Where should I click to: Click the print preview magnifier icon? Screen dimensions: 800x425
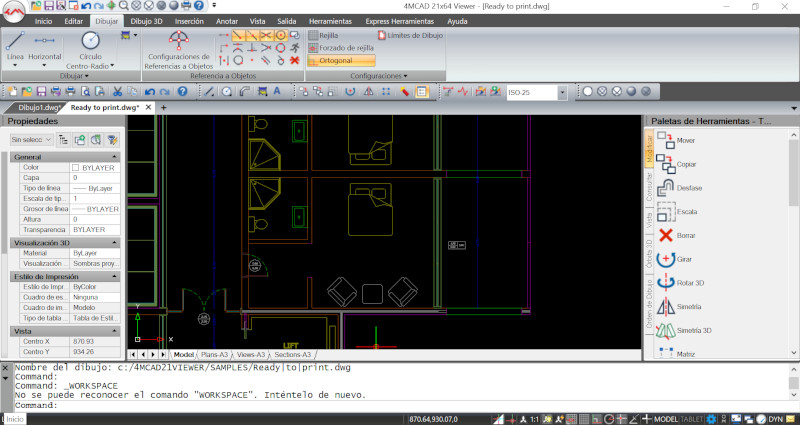86,92
